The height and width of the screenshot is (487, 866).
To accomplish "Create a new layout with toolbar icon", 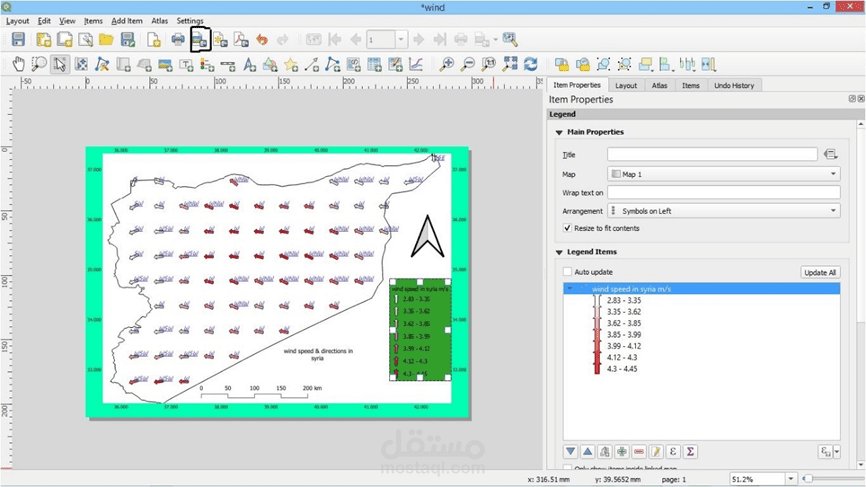I will click(44, 39).
